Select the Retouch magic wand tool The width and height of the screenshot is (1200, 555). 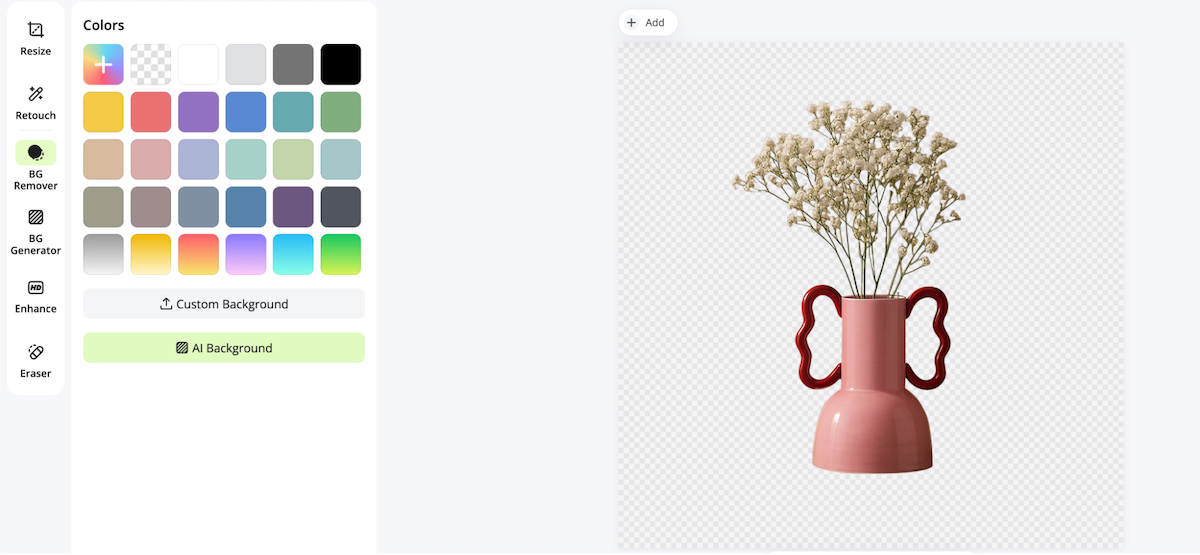point(36,102)
